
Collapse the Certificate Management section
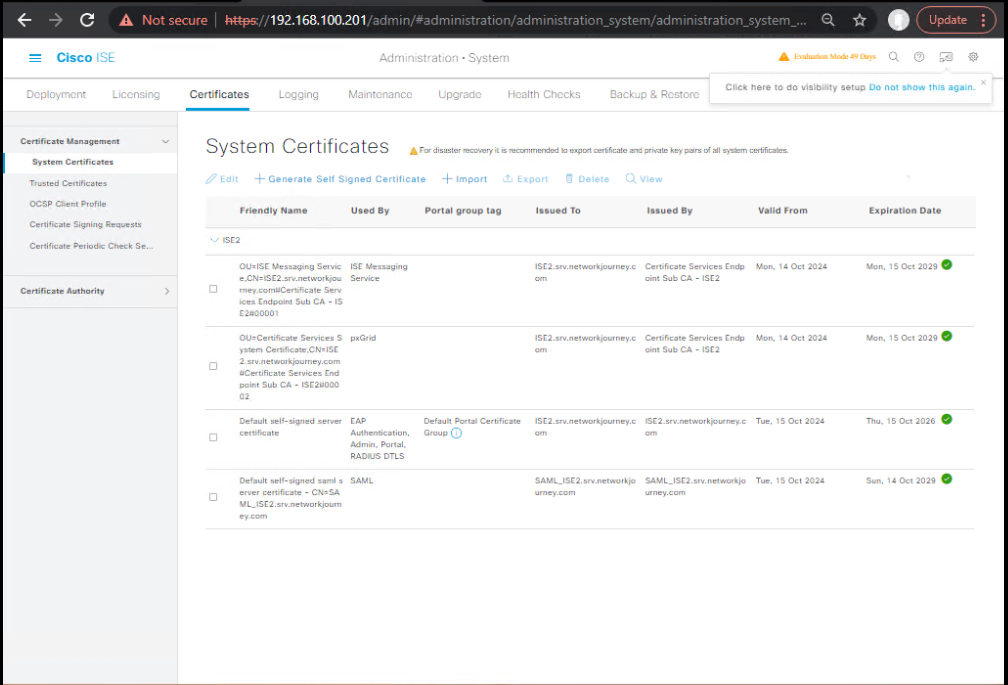click(165, 141)
